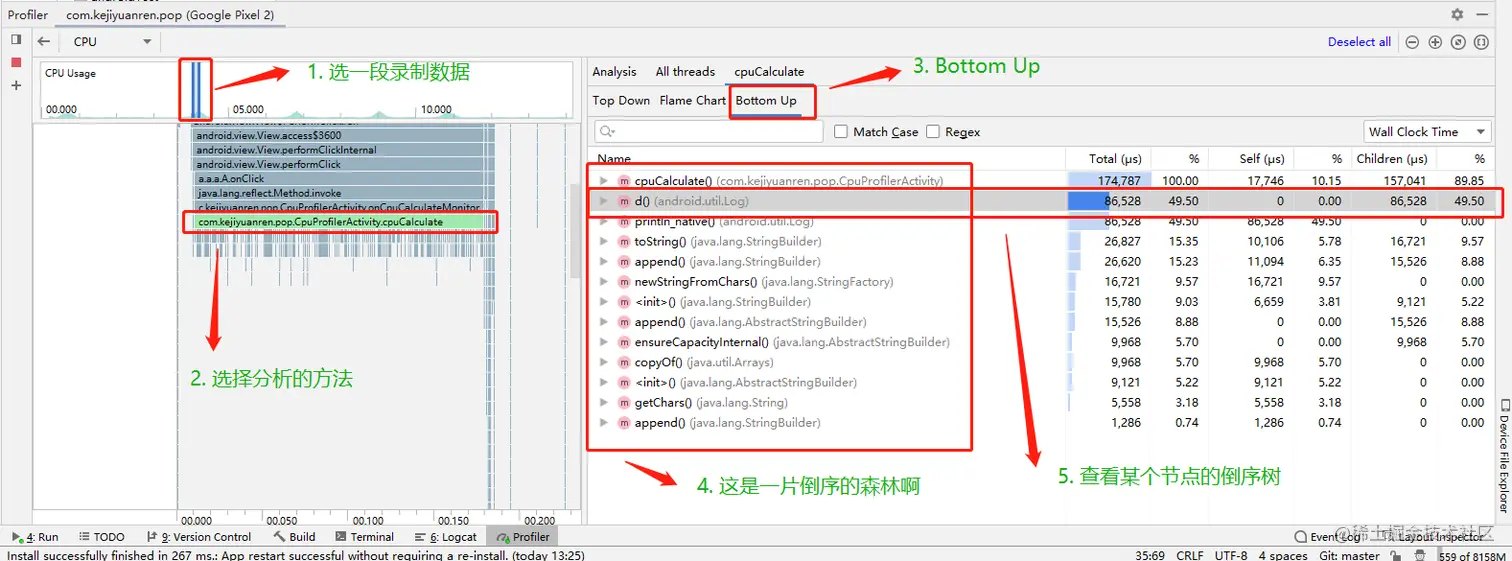Expand the cpuCalculate() tree node
Image resolution: width=1512 pixels, height=561 pixels.
pyautogui.click(x=603, y=181)
